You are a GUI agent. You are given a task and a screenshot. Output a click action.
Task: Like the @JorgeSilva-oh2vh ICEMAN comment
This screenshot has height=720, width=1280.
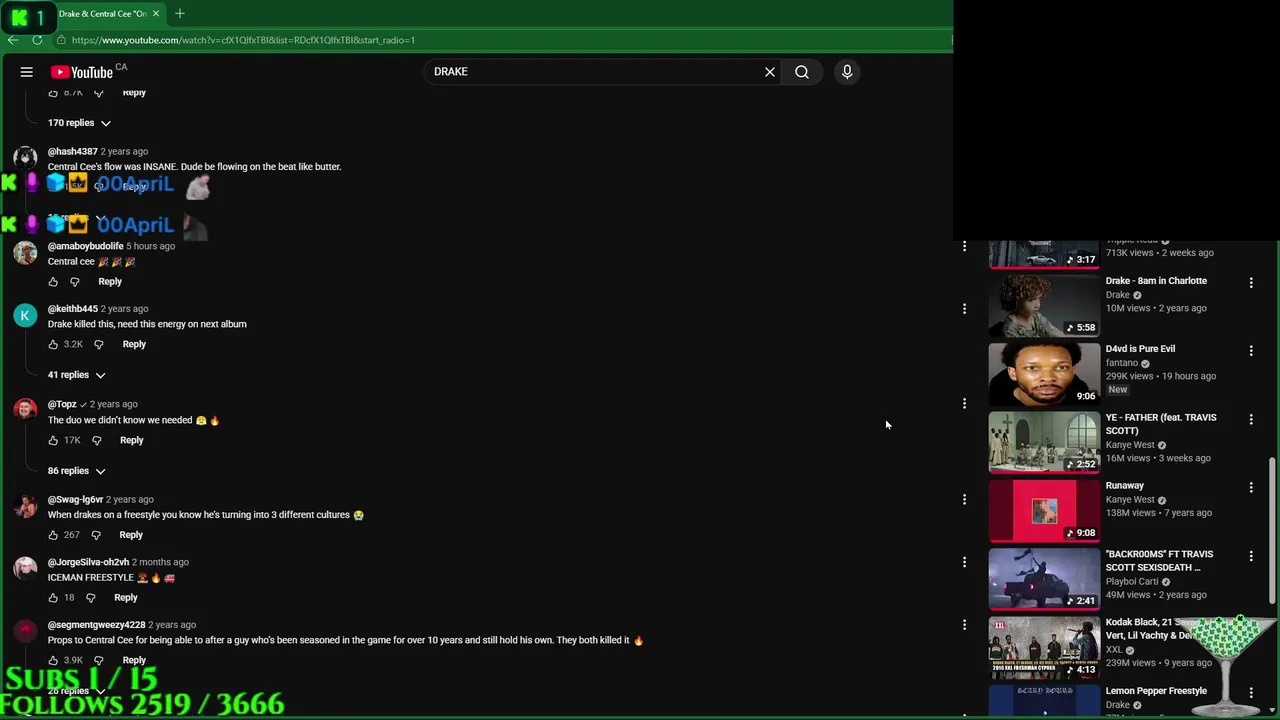pyautogui.click(x=53, y=598)
